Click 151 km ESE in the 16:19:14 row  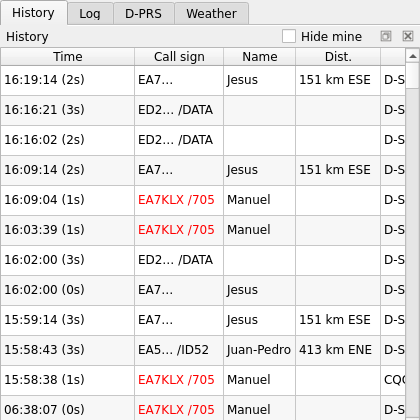(x=338, y=80)
